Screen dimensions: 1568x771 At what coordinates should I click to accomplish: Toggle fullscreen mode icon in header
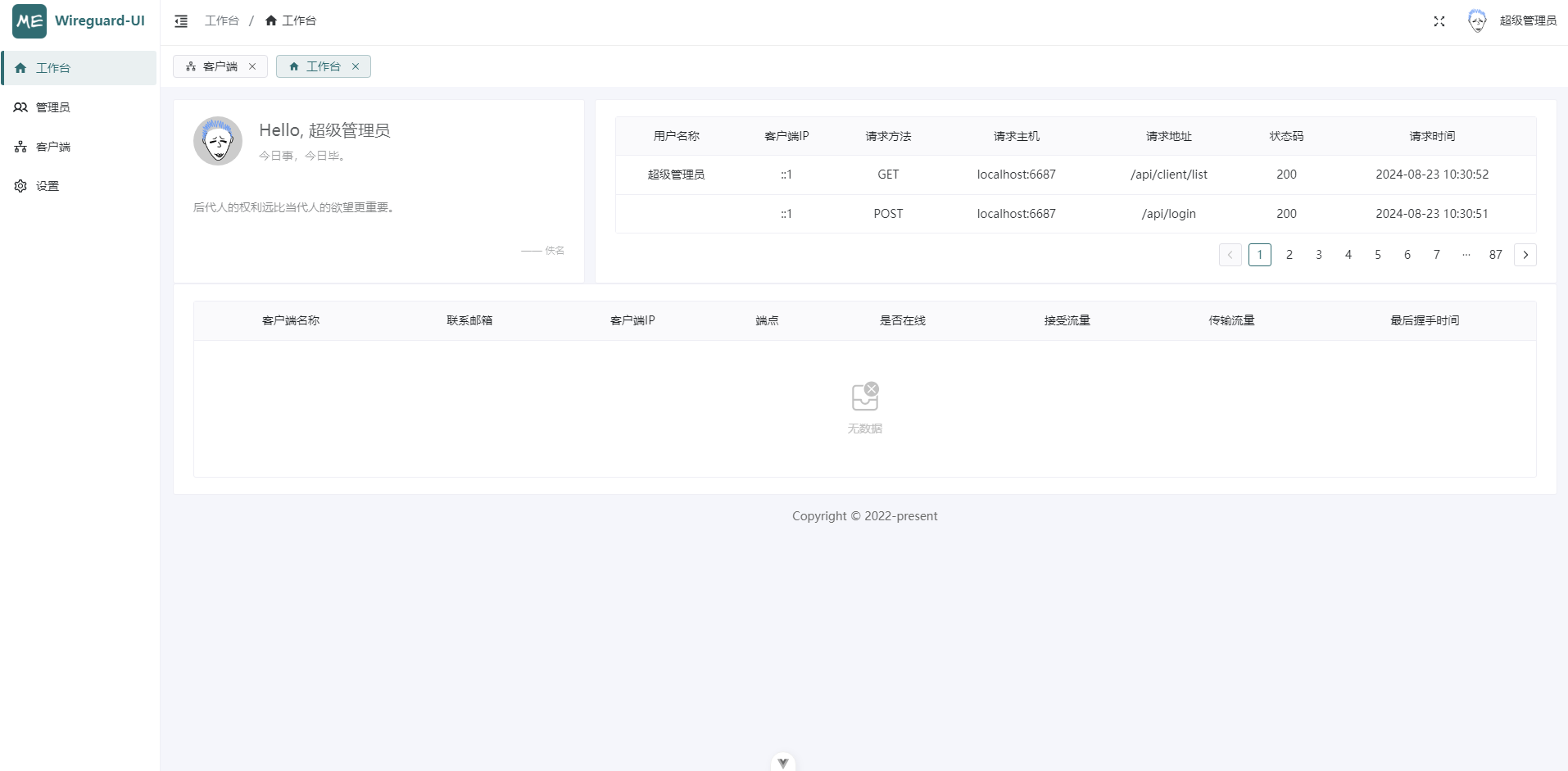pyautogui.click(x=1439, y=21)
